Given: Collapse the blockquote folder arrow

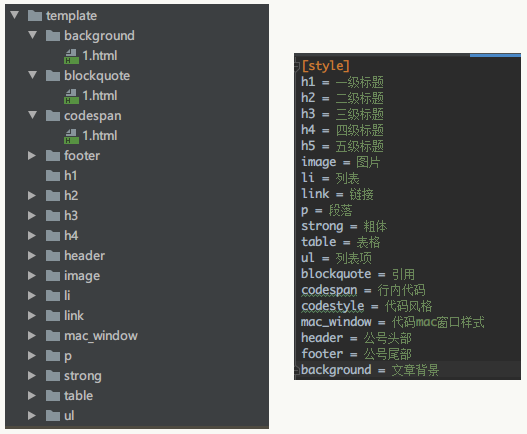Looking at the screenshot, I should click(33, 75).
